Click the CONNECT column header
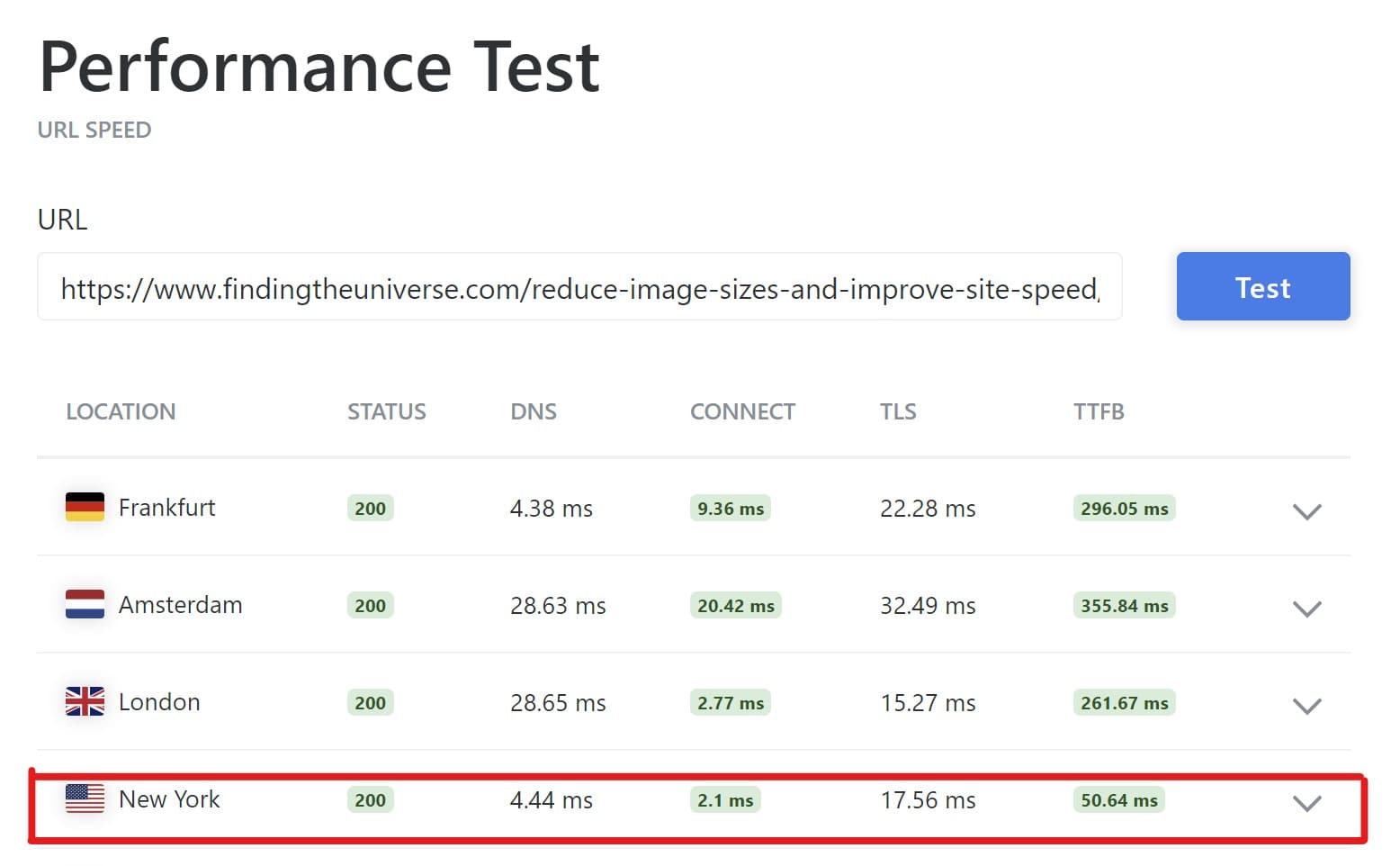The image size is (1400, 866). 742,411
